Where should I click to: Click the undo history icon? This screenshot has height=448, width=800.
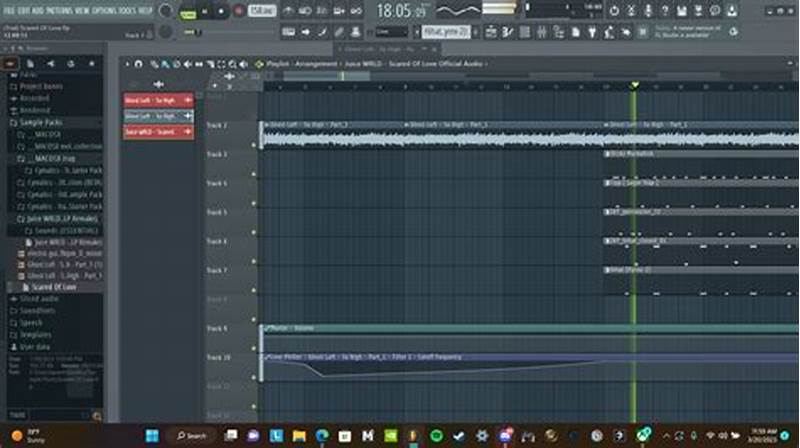tap(614, 11)
